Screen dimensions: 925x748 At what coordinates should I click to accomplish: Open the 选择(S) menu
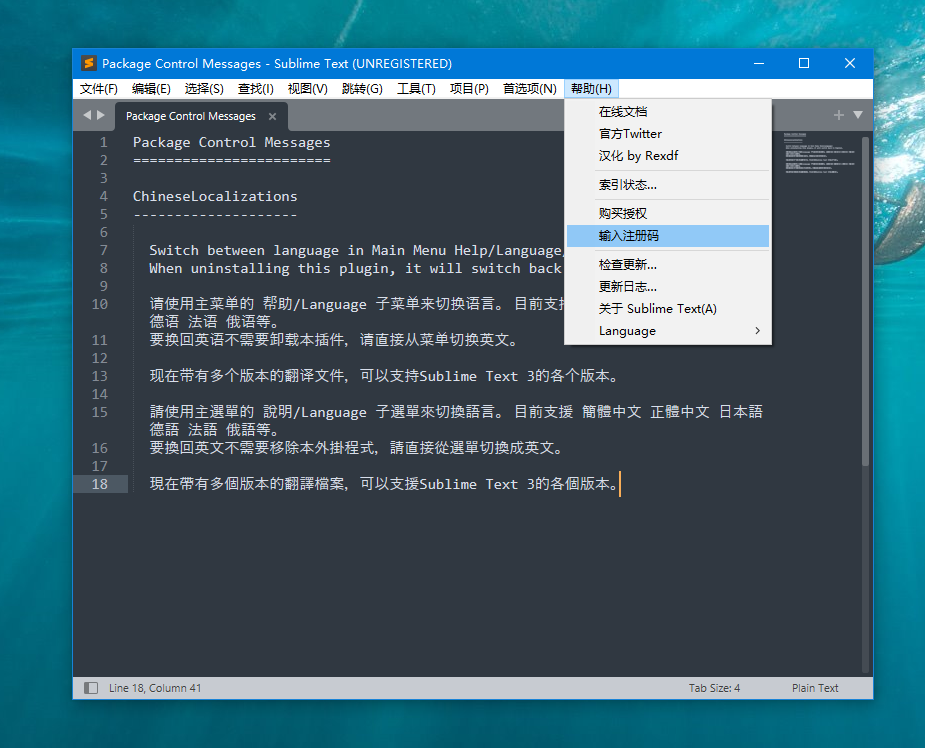tap(204, 88)
